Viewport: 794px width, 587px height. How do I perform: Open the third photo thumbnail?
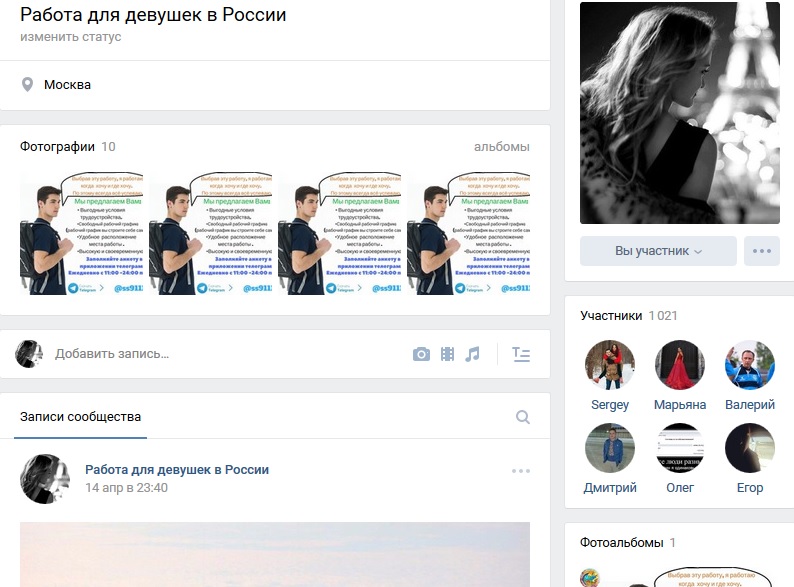[340, 233]
